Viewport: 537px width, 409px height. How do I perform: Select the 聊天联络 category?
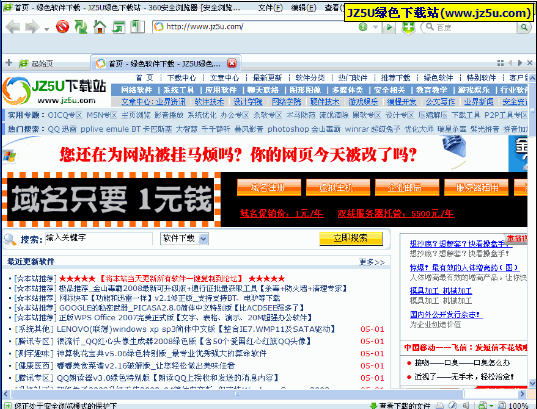263,90
